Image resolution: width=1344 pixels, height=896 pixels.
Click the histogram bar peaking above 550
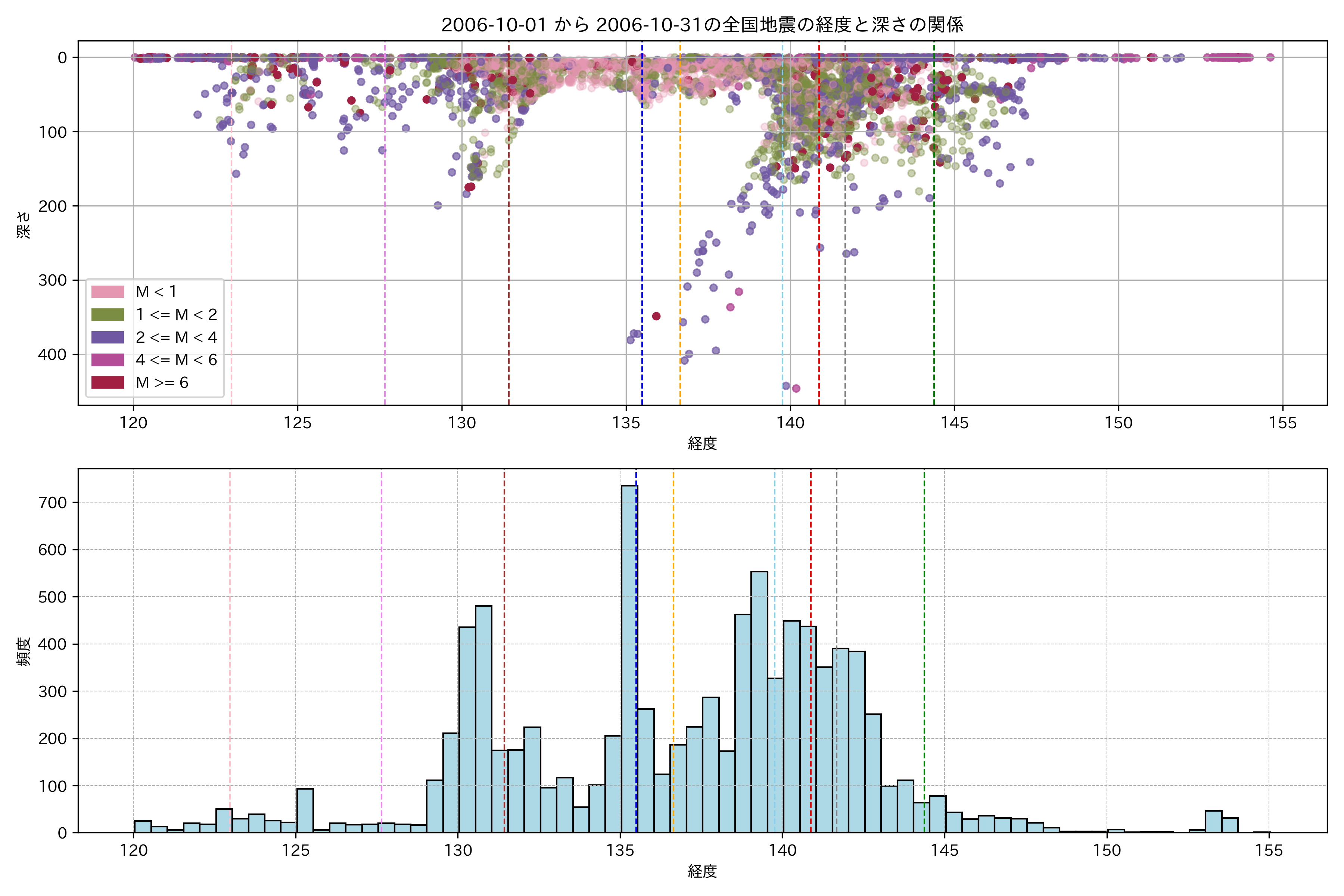[x=759, y=703]
